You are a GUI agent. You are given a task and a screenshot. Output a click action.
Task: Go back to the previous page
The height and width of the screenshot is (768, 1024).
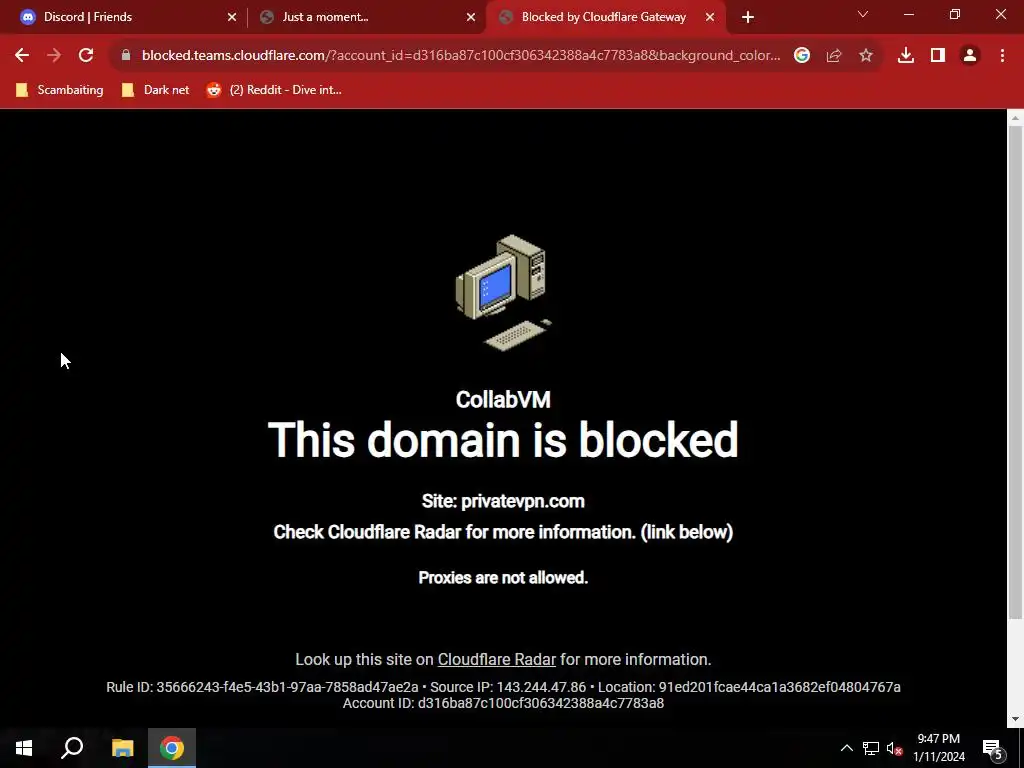tap(22, 56)
